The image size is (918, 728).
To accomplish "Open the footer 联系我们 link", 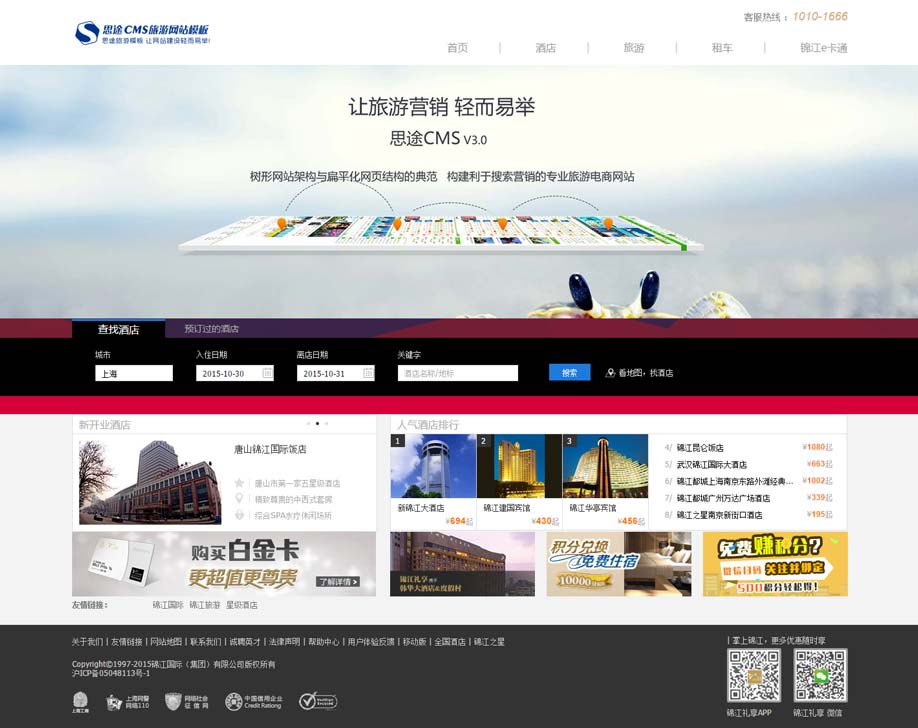I will [x=205, y=642].
